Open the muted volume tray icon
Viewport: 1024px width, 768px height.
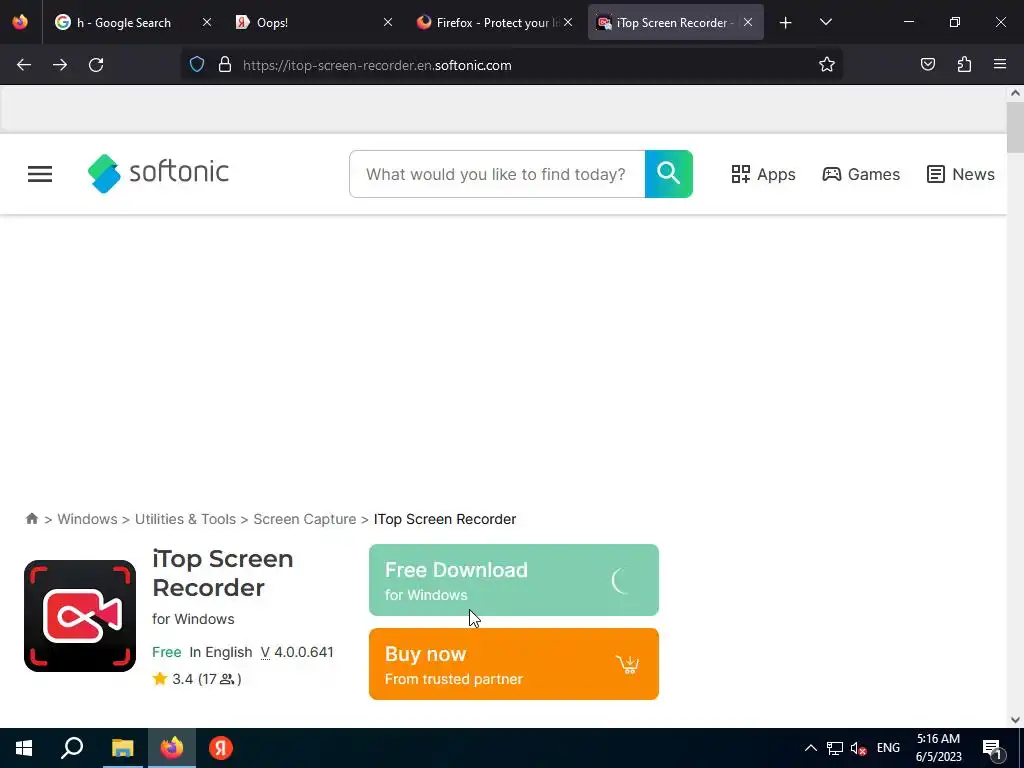858,748
